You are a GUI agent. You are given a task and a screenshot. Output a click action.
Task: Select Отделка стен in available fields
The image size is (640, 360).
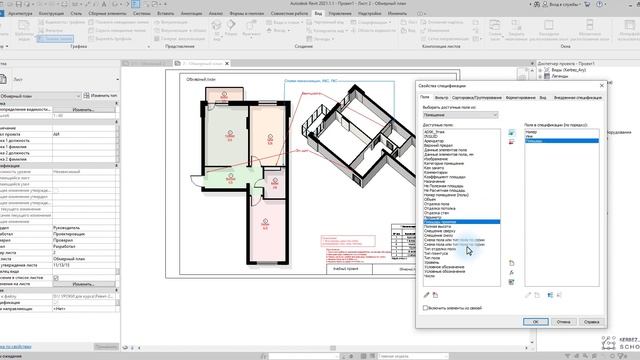point(436,213)
